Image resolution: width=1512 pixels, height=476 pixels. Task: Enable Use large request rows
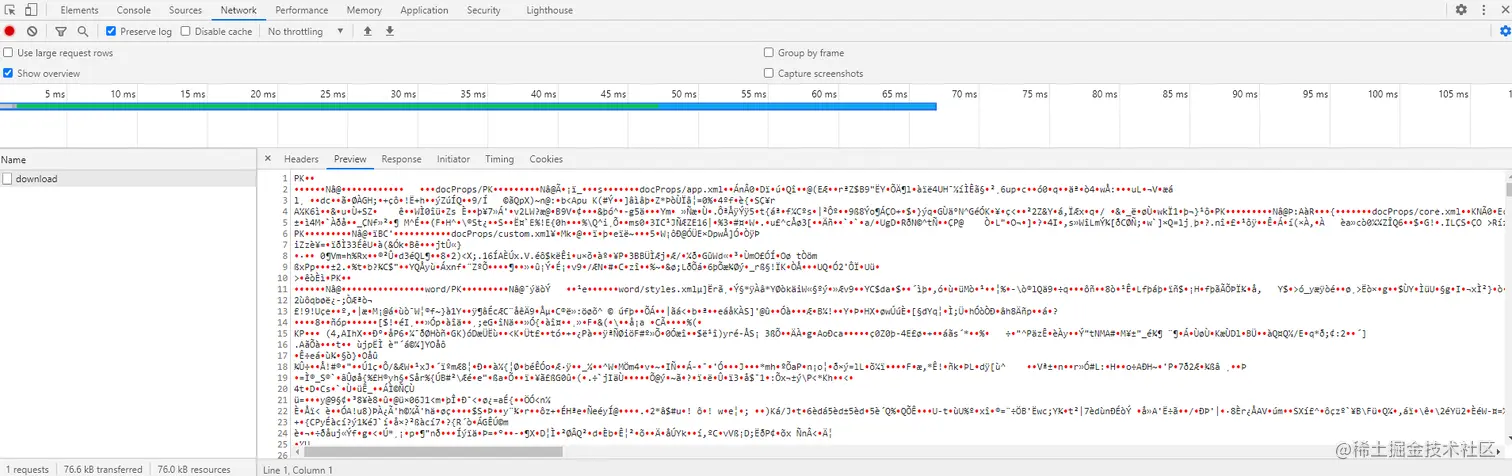click(x=8, y=53)
